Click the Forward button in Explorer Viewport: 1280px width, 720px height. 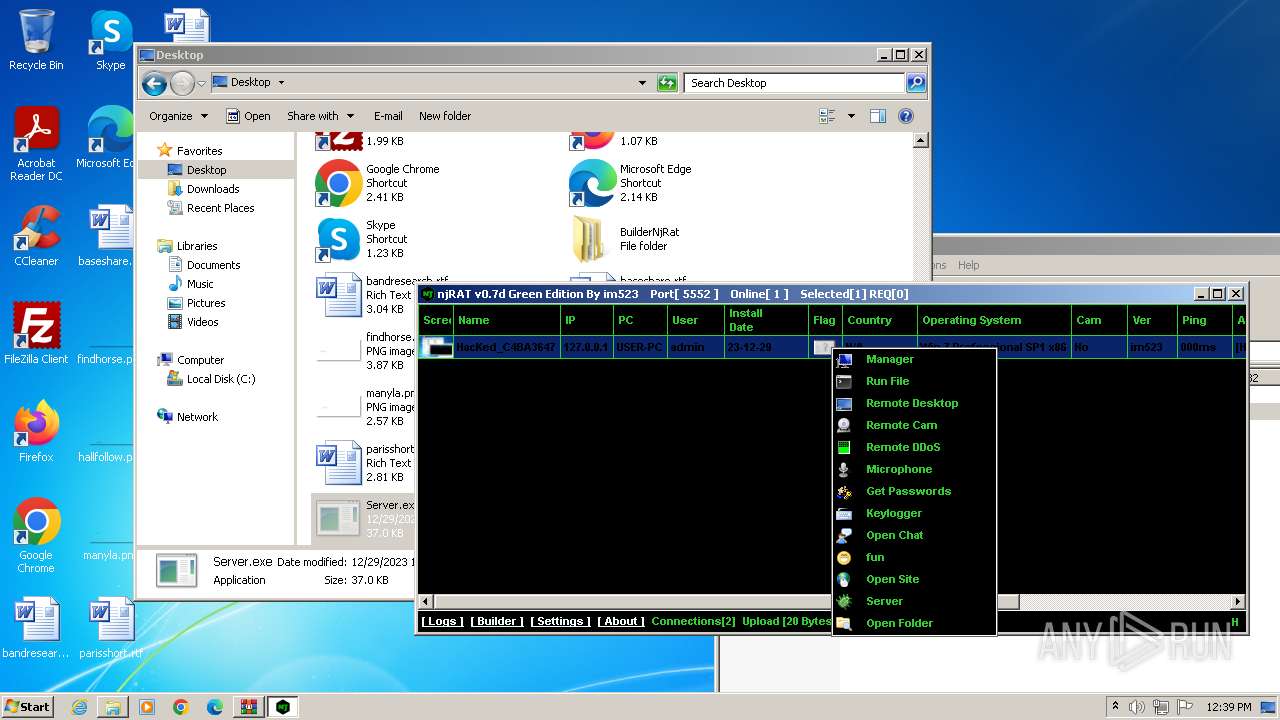pos(182,83)
